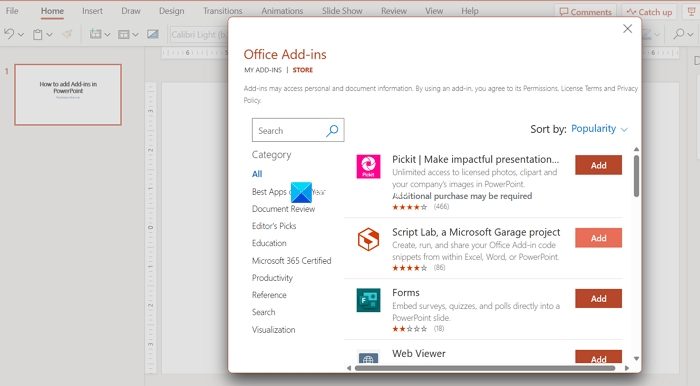Viewport: 700px width, 386px height.
Task: Expand the Find dropdown arrow in the ribbon
Action: point(691,34)
